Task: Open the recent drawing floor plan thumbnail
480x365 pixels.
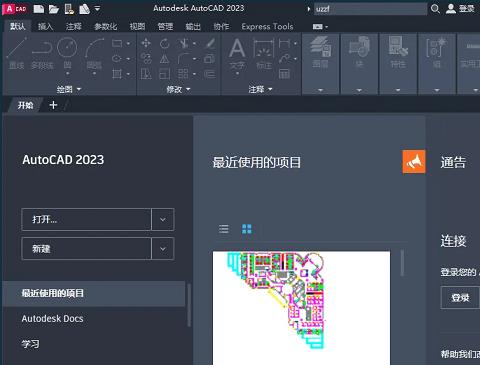Action: point(301,308)
